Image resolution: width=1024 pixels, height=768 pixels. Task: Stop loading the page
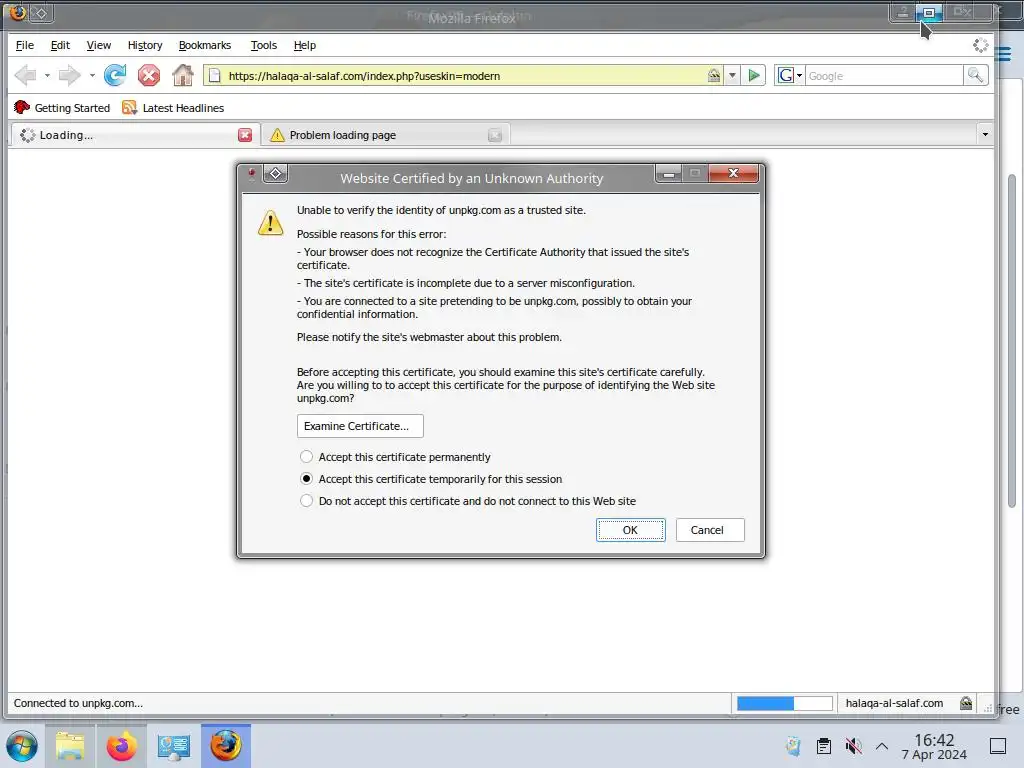pyautogui.click(x=149, y=76)
